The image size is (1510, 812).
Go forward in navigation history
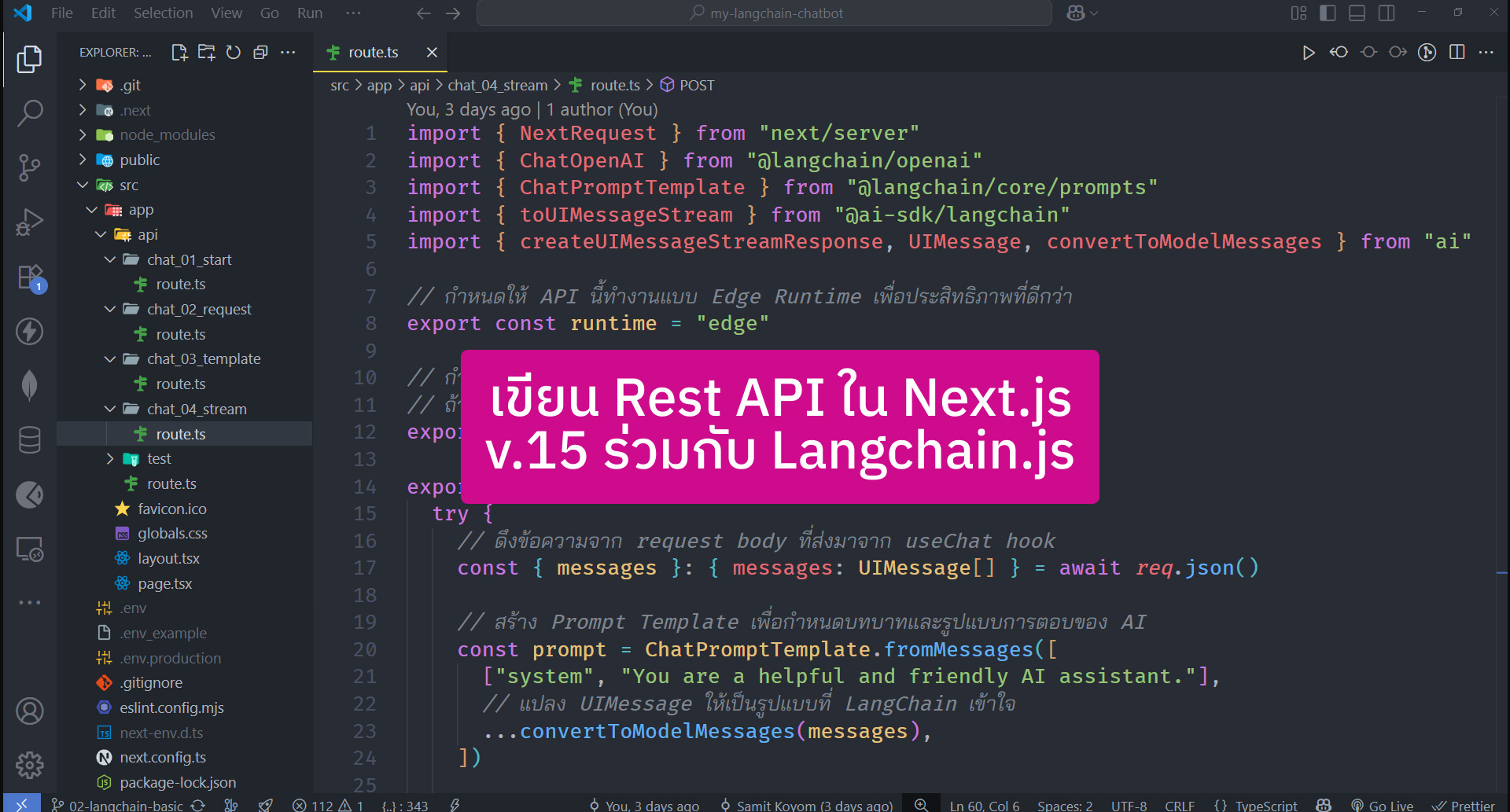coord(453,13)
